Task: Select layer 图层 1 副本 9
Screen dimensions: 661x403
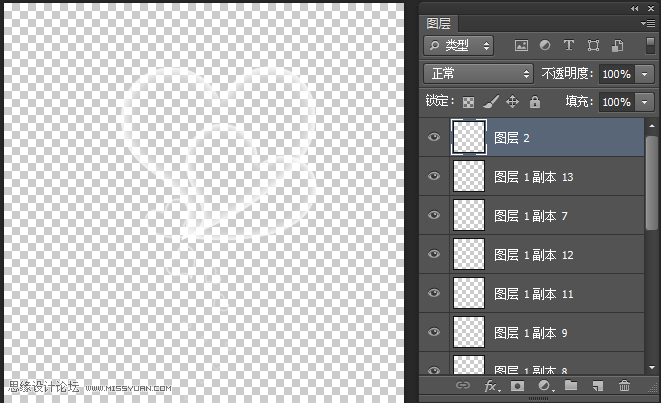Action: tap(532, 332)
